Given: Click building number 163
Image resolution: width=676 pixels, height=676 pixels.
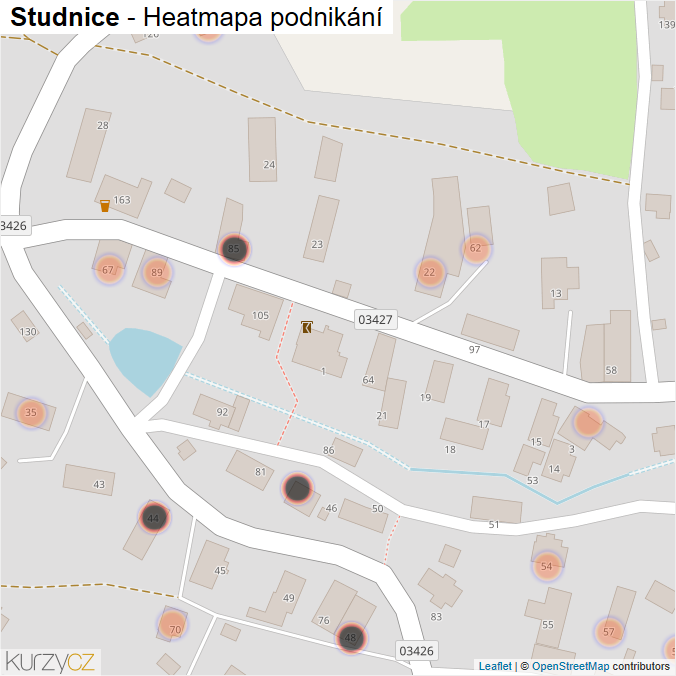Looking at the screenshot, I should (x=122, y=200).
